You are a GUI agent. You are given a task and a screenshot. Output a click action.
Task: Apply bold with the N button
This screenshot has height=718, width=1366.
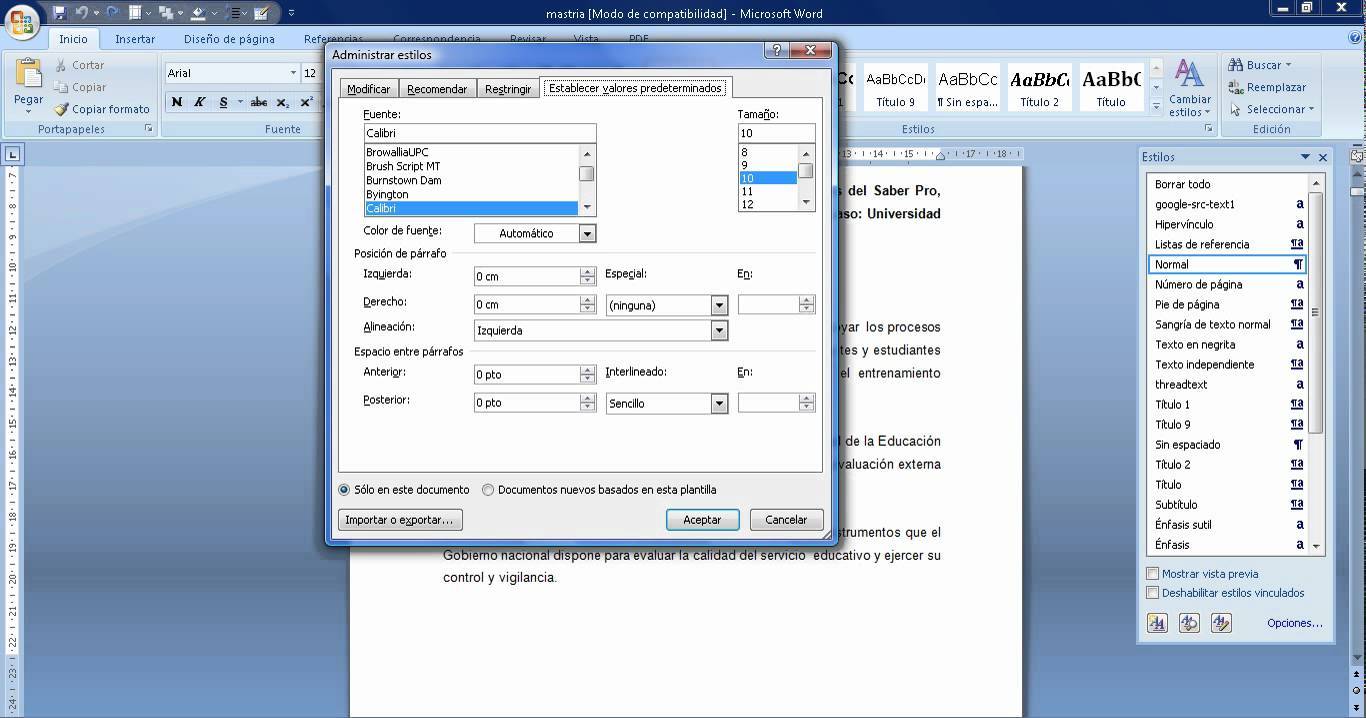click(x=177, y=102)
